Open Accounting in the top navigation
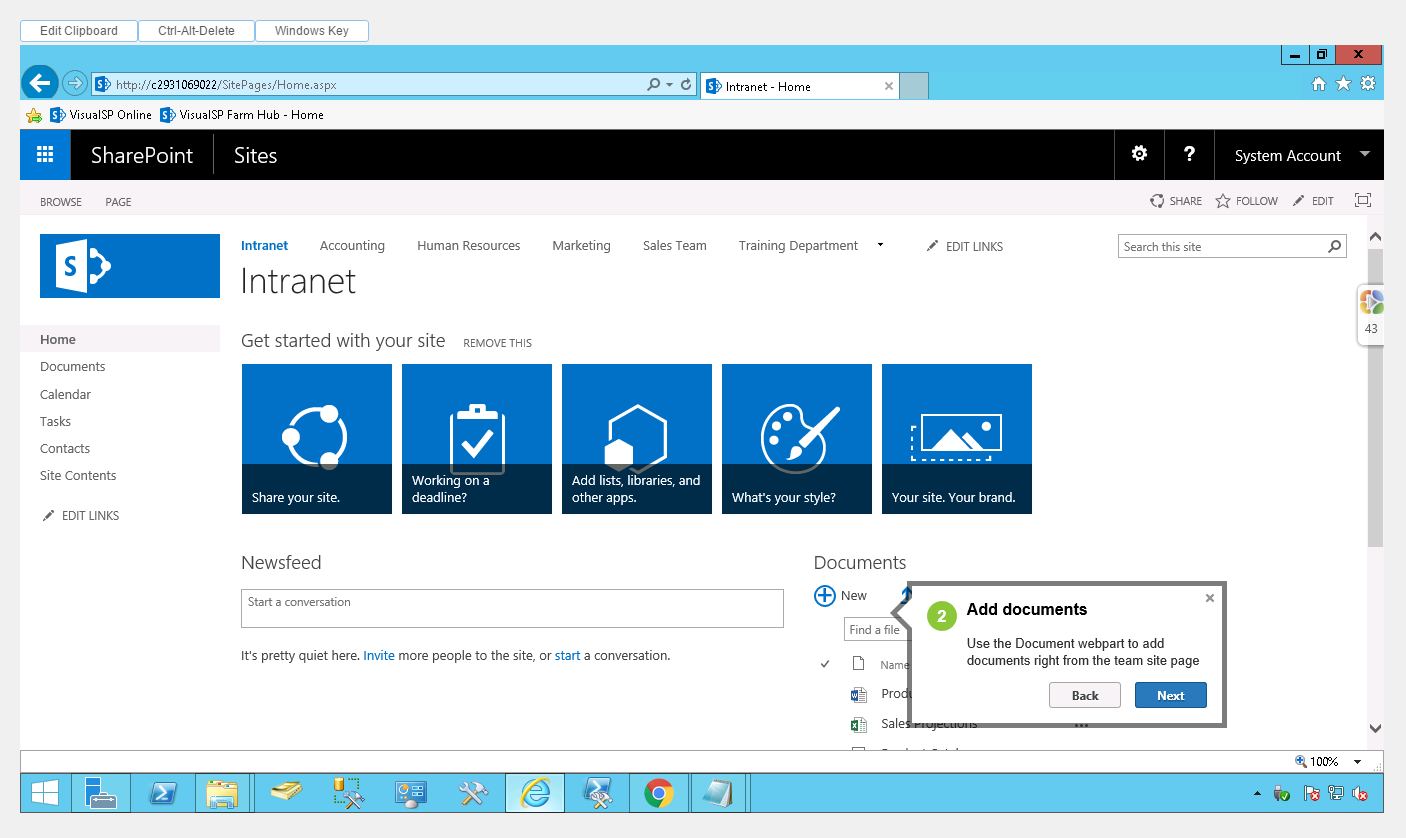The height and width of the screenshot is (838, 1406). coord(352,245)
